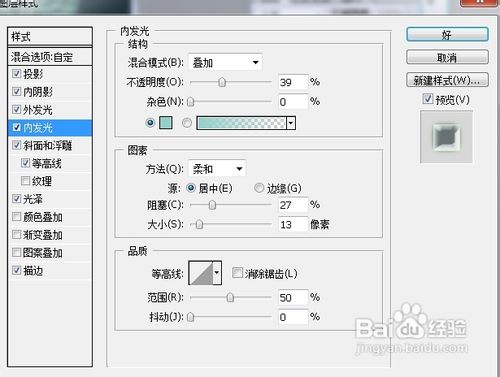
Task: Select the gradient radio button
Action: (x=187, y=123)
